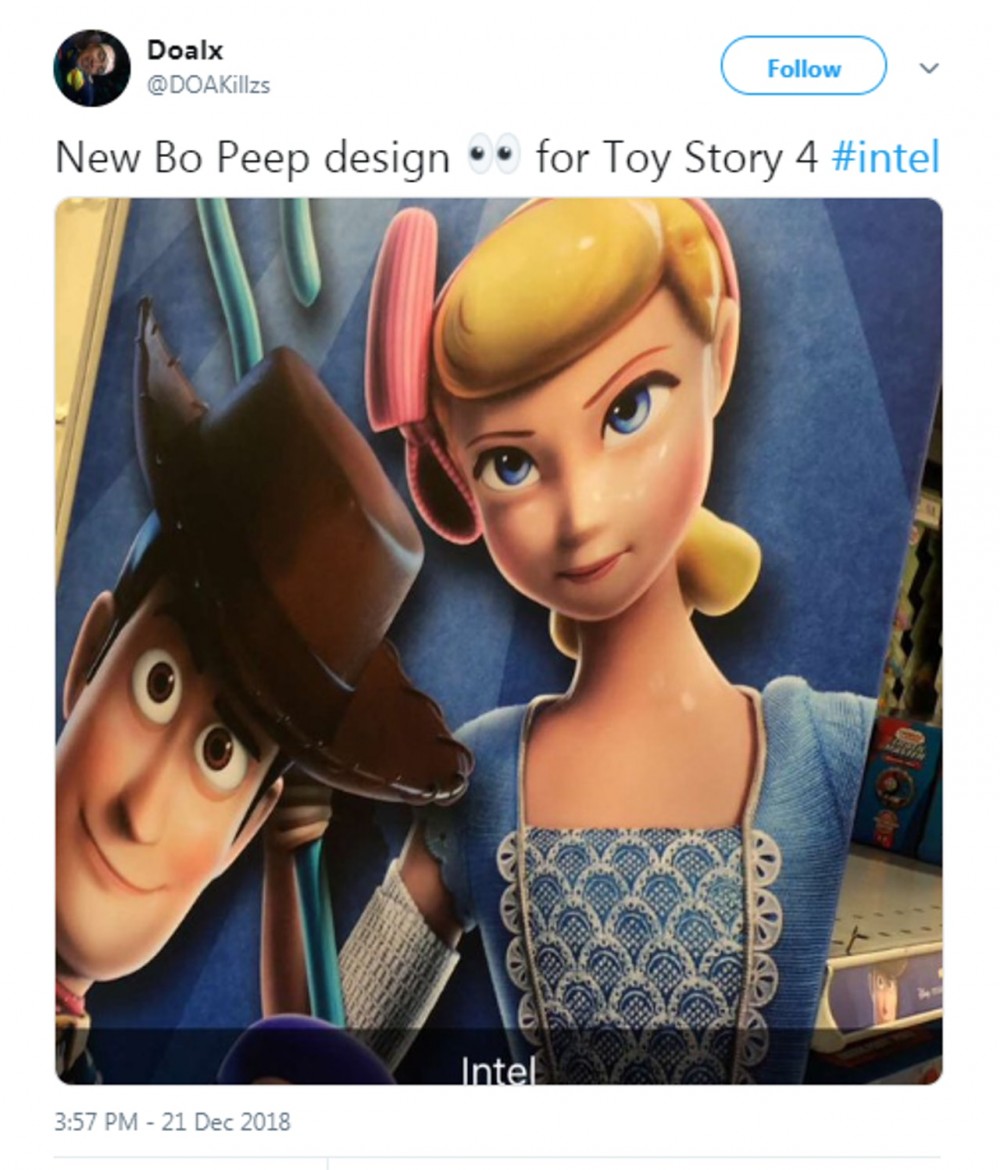Click the Follow button

point(803,68)
